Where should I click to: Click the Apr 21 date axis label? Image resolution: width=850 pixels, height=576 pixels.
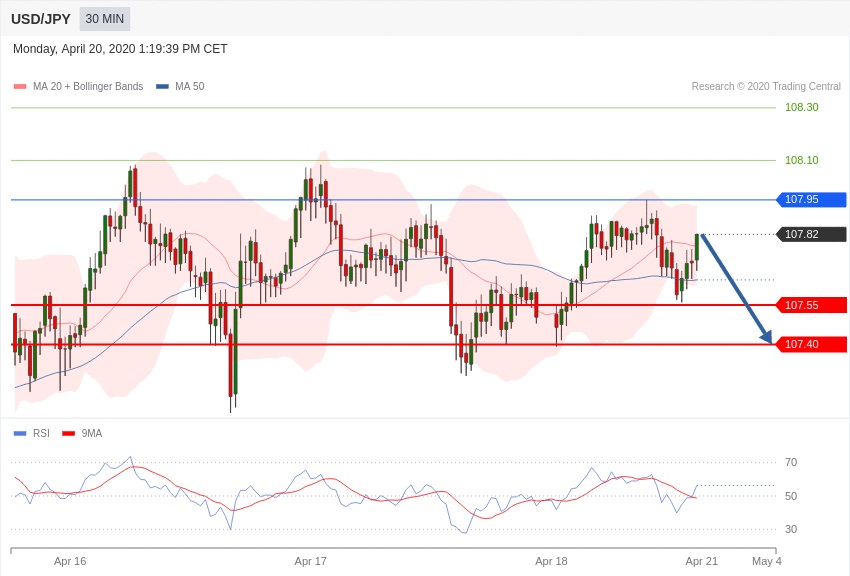pos(701,561)
